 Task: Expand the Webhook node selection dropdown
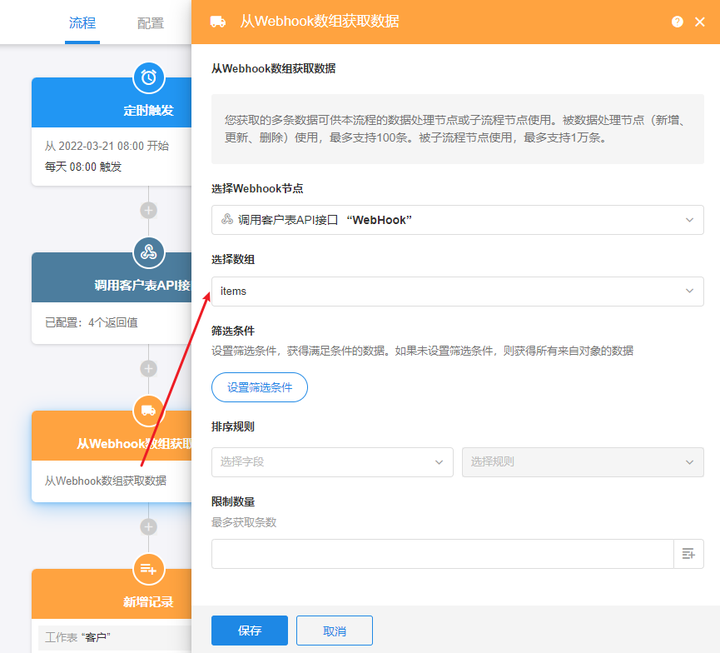(x=457, y=220)
